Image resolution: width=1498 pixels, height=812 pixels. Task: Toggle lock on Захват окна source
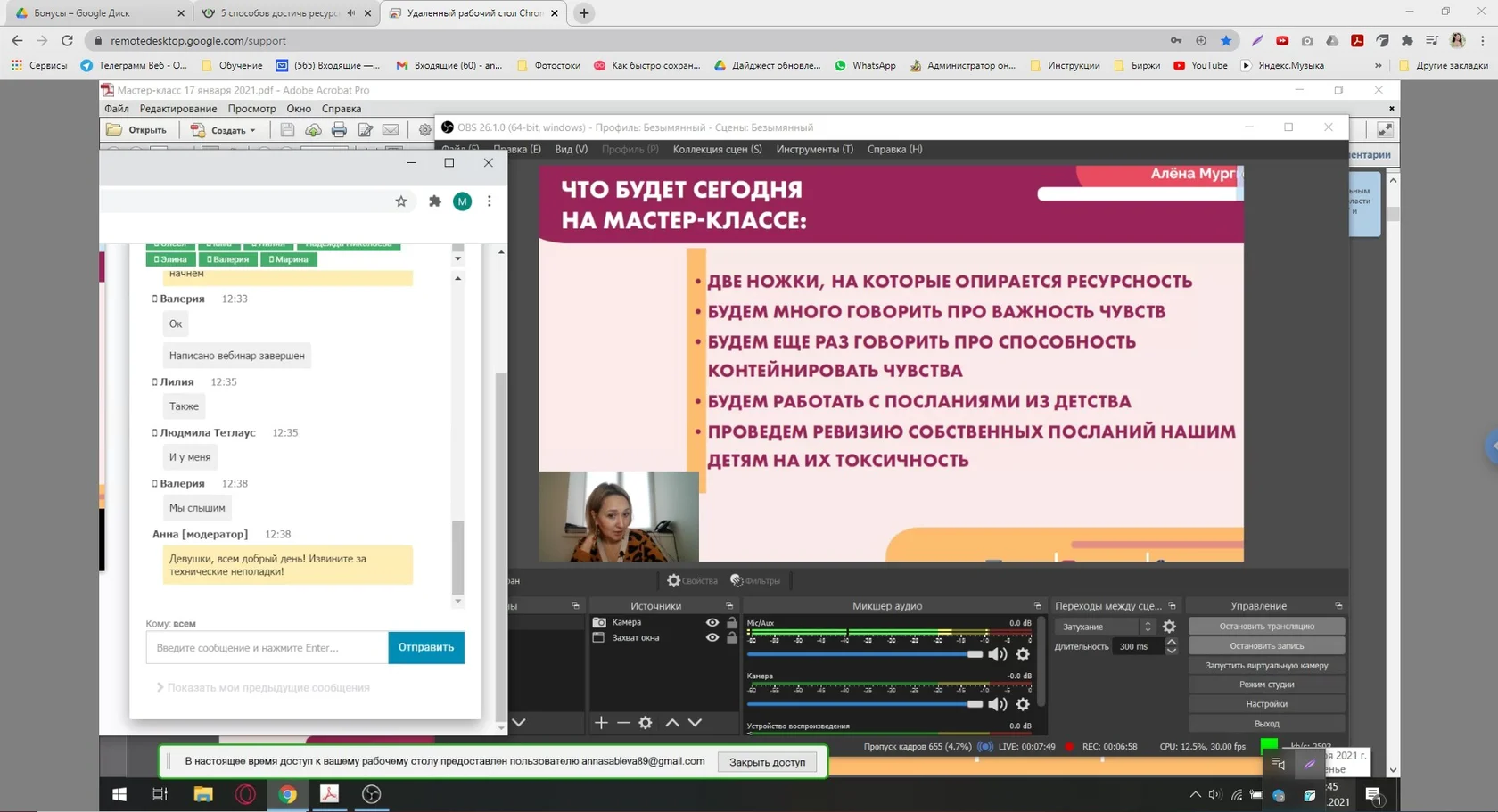732,637
